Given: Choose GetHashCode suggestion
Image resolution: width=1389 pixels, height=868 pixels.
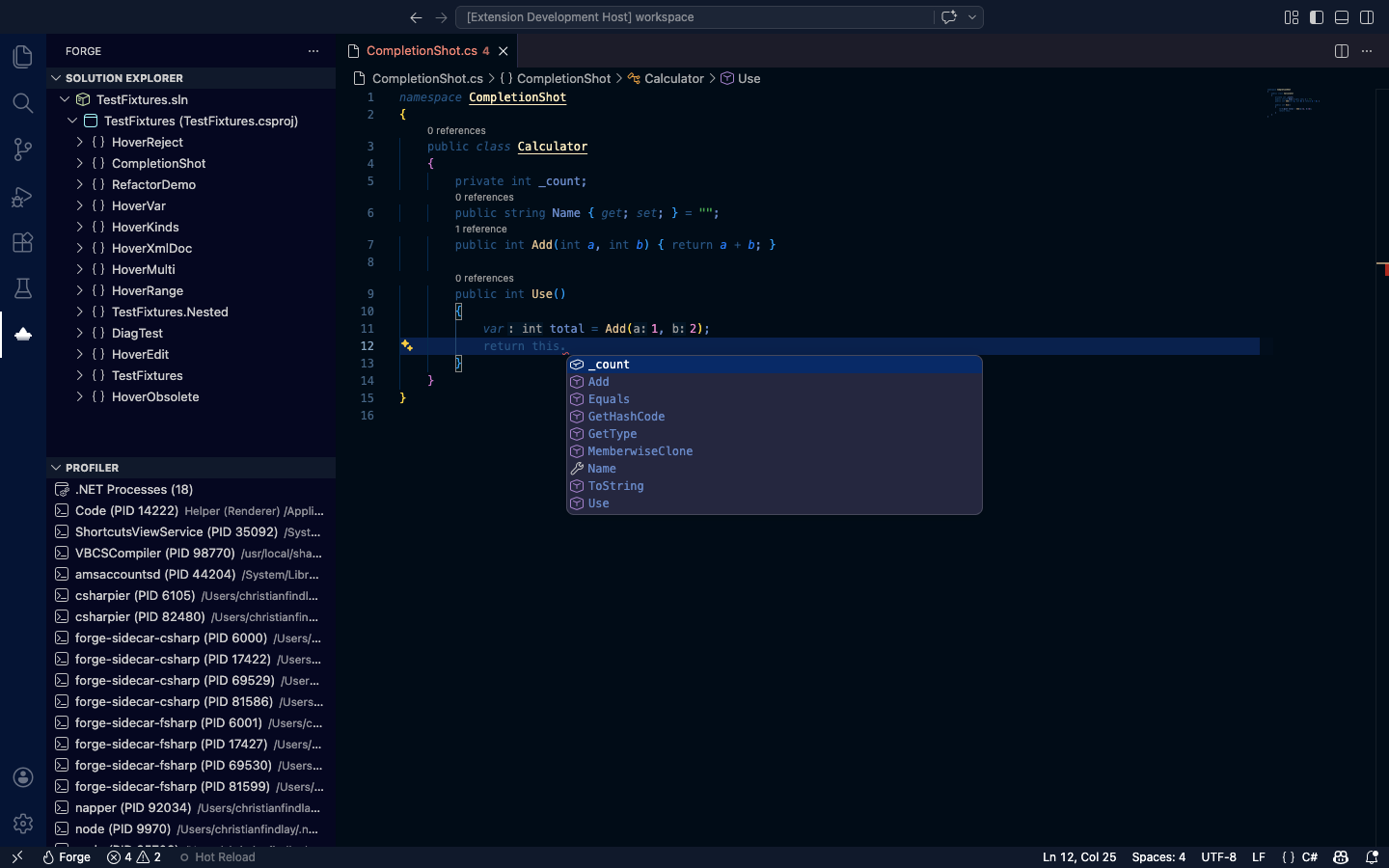Looking at the screenshot, I should 774,417.
